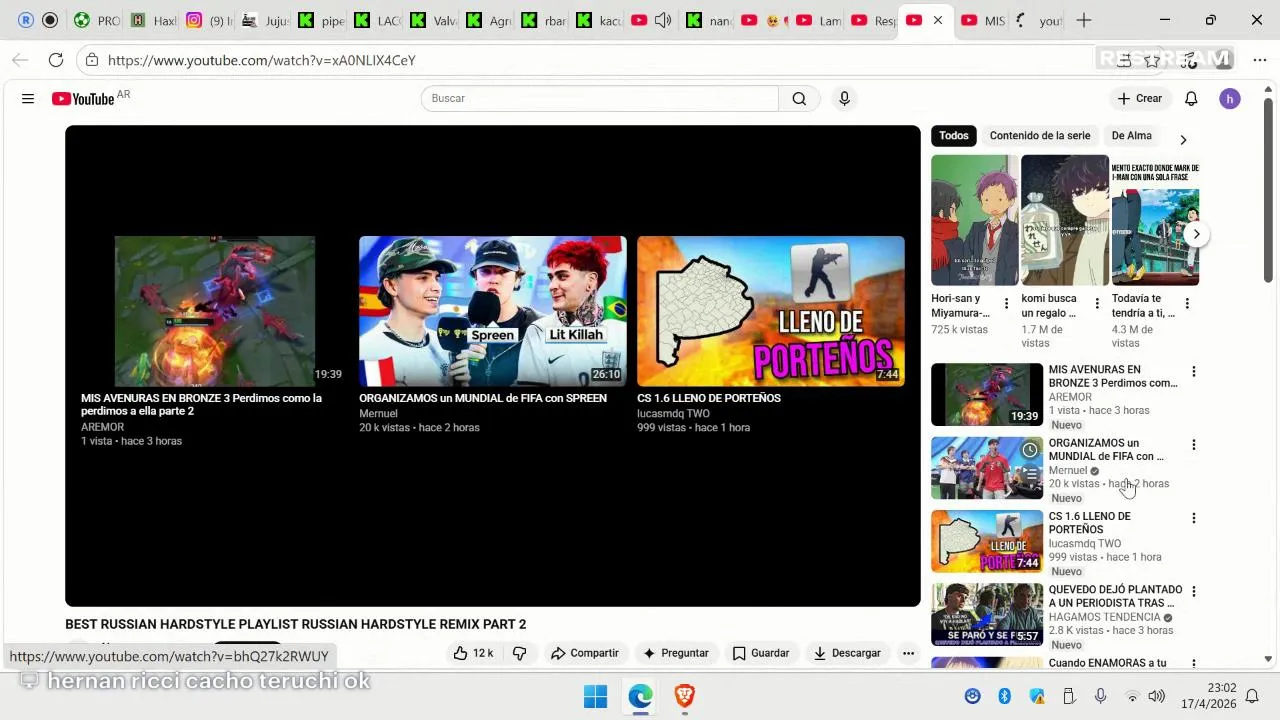Screen dimensions: 1280x720
Task: Open more actions ellipsis below the video
Action: [908, 653]
